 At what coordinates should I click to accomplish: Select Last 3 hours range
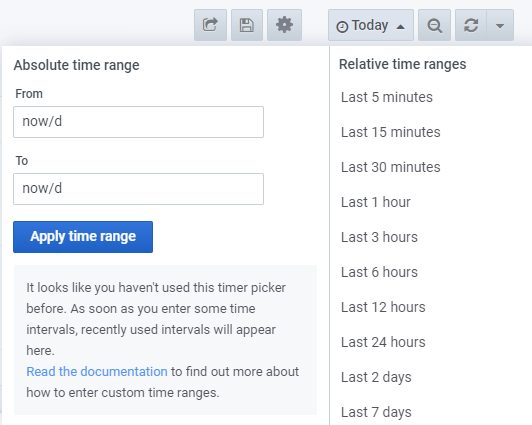(379, 237)
